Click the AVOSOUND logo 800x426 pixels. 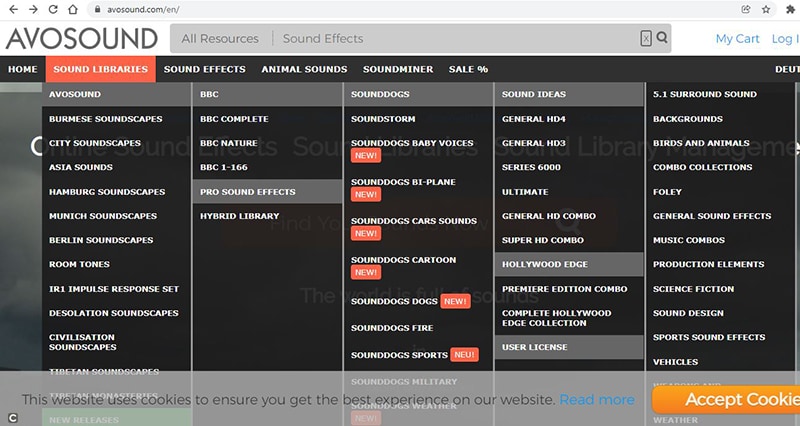tap(82, 39)
